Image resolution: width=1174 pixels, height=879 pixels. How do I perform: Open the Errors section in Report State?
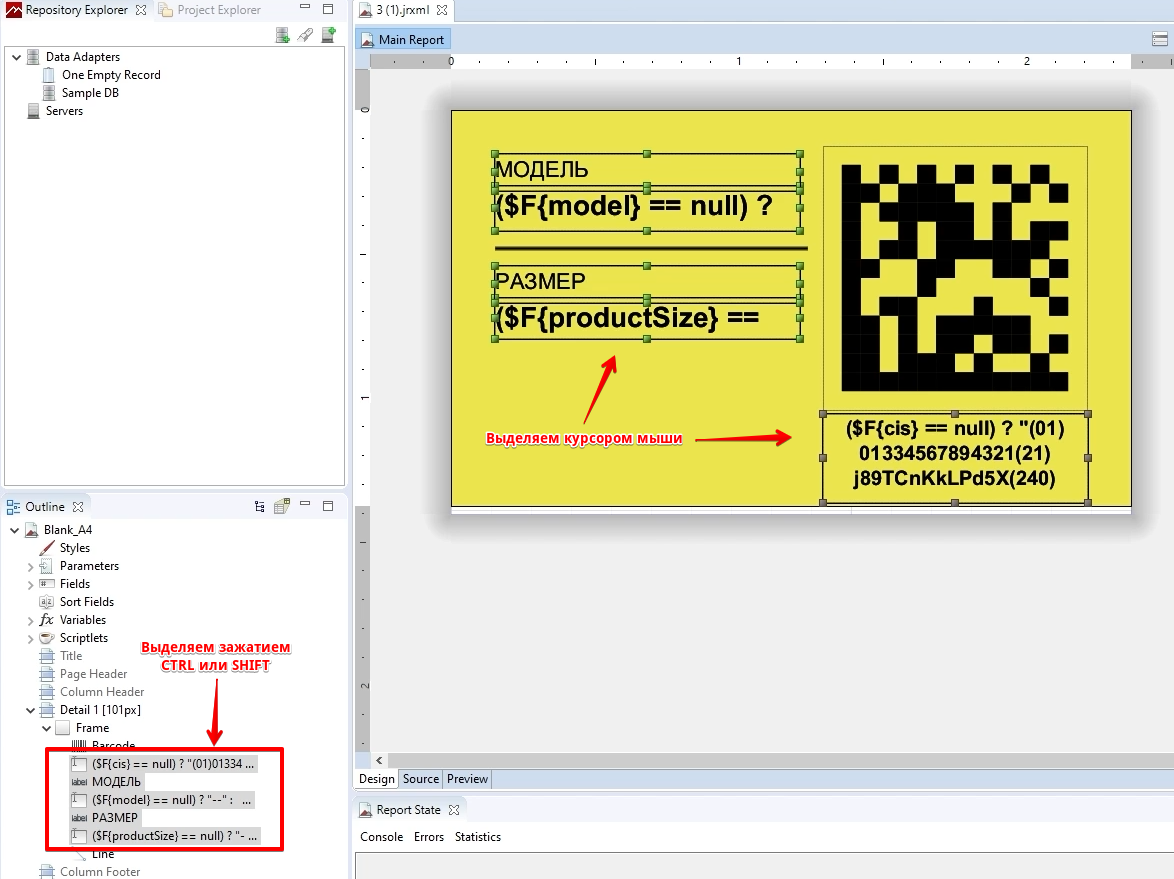pyautogui.click(x=429, y=837)
